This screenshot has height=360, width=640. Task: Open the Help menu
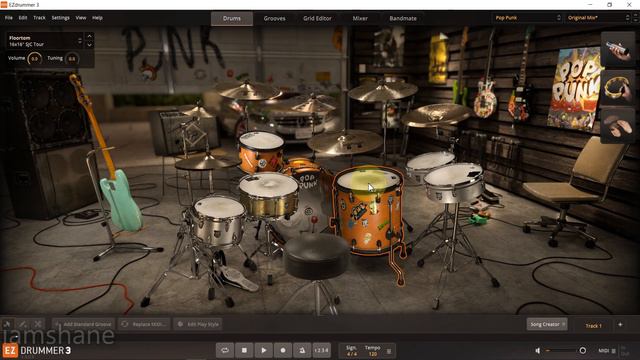97,18
